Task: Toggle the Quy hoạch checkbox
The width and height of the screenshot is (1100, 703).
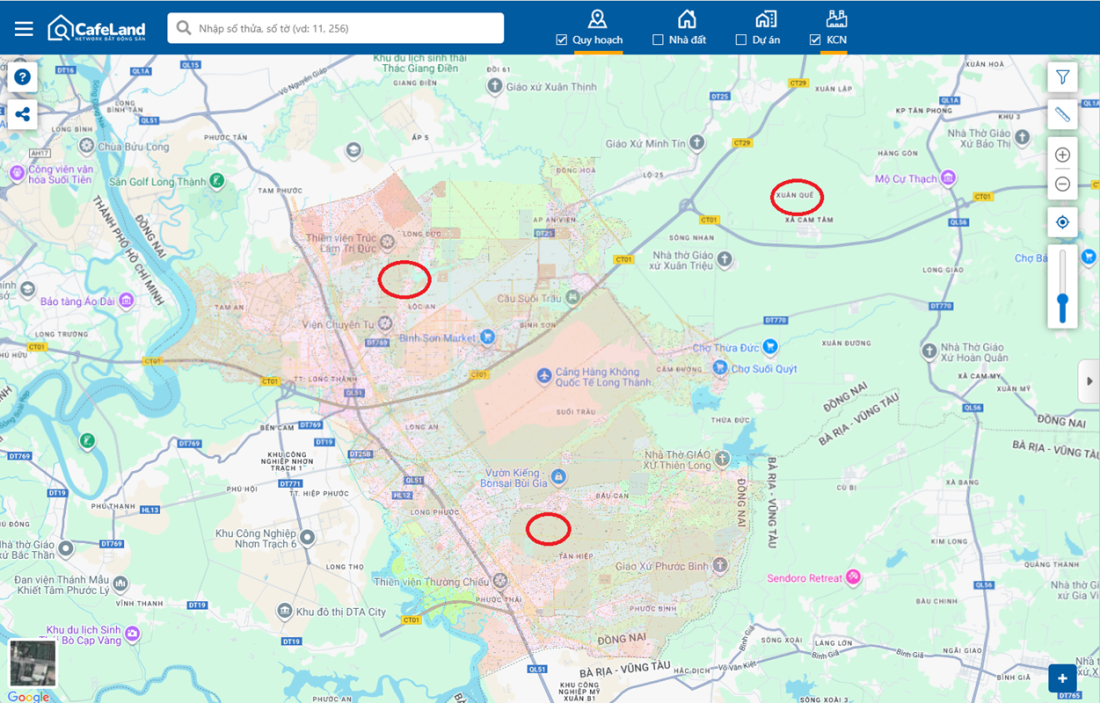Action: pos(561,40)
